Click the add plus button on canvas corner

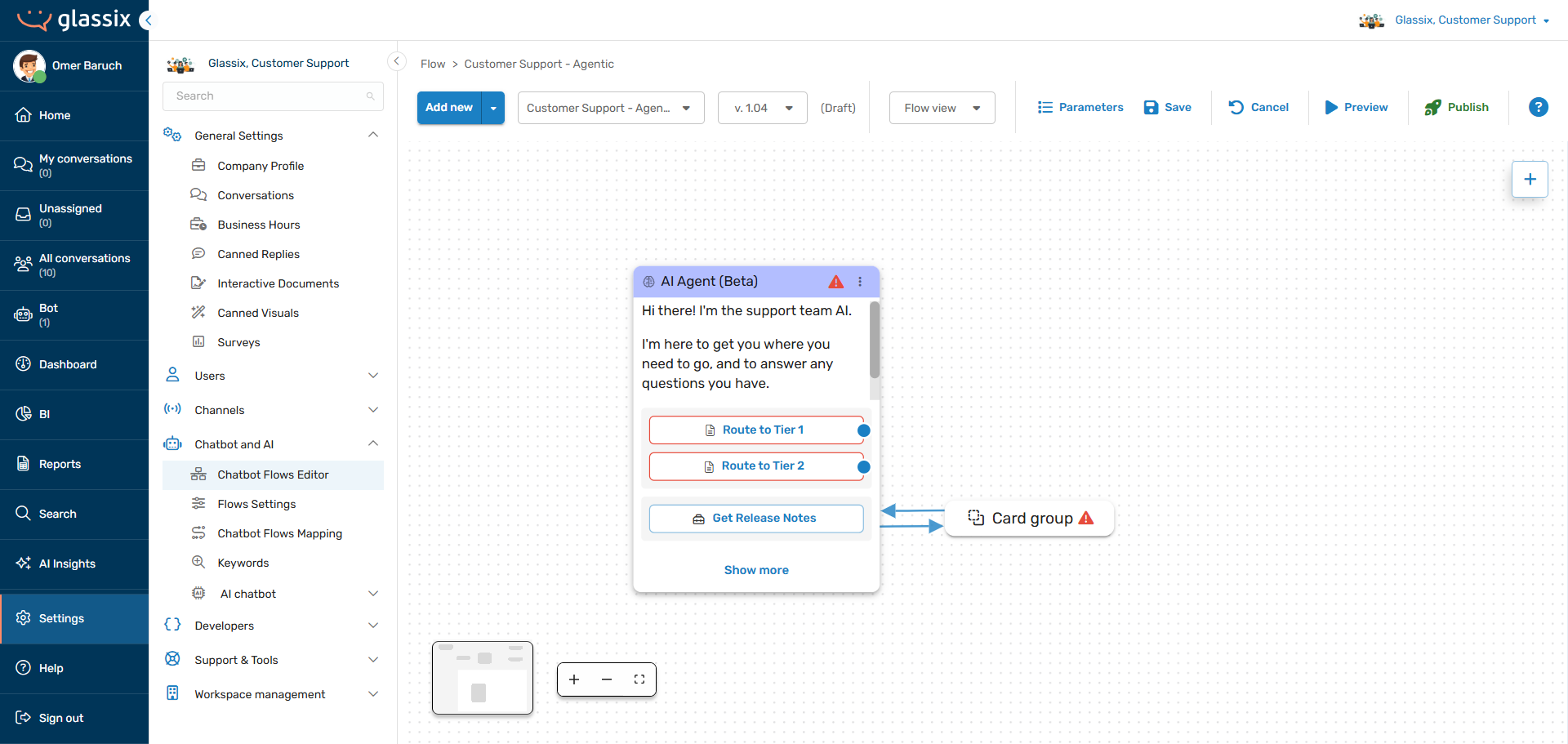pos(1530,179)
